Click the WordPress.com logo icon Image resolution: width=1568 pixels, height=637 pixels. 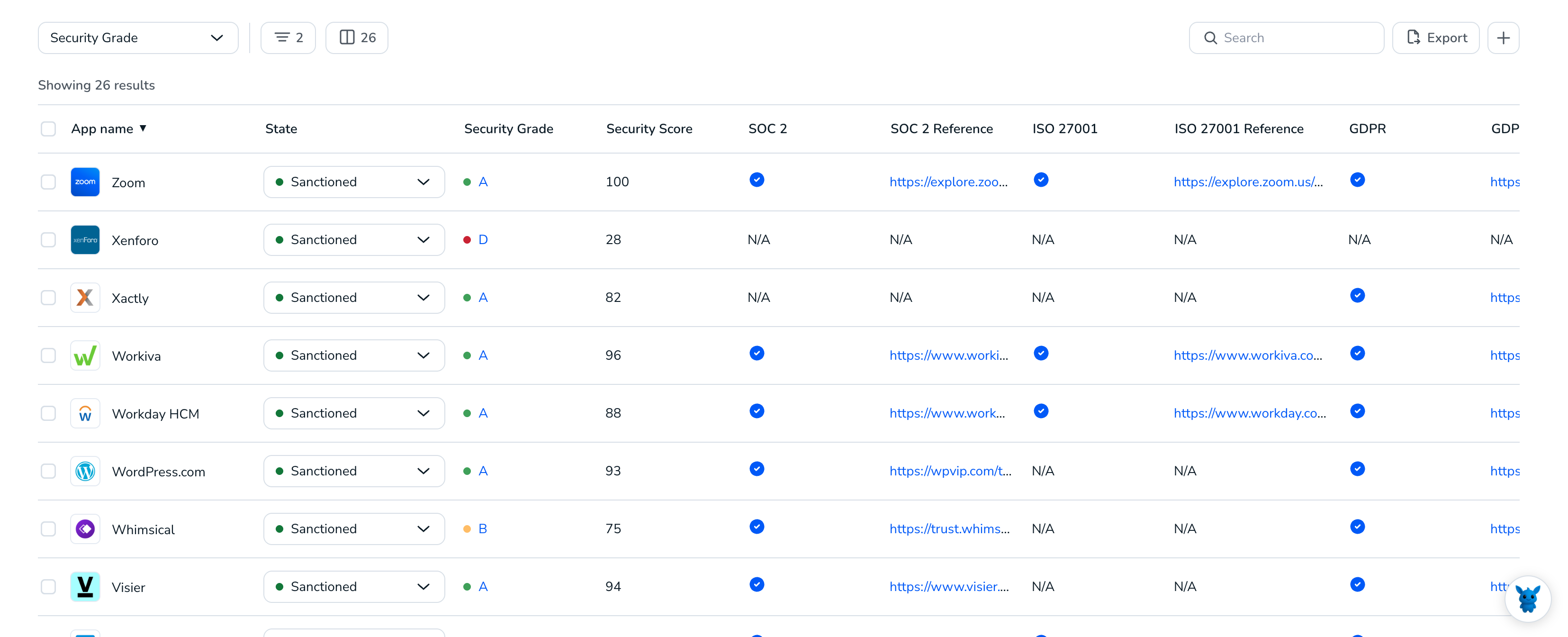click(85, 472)
